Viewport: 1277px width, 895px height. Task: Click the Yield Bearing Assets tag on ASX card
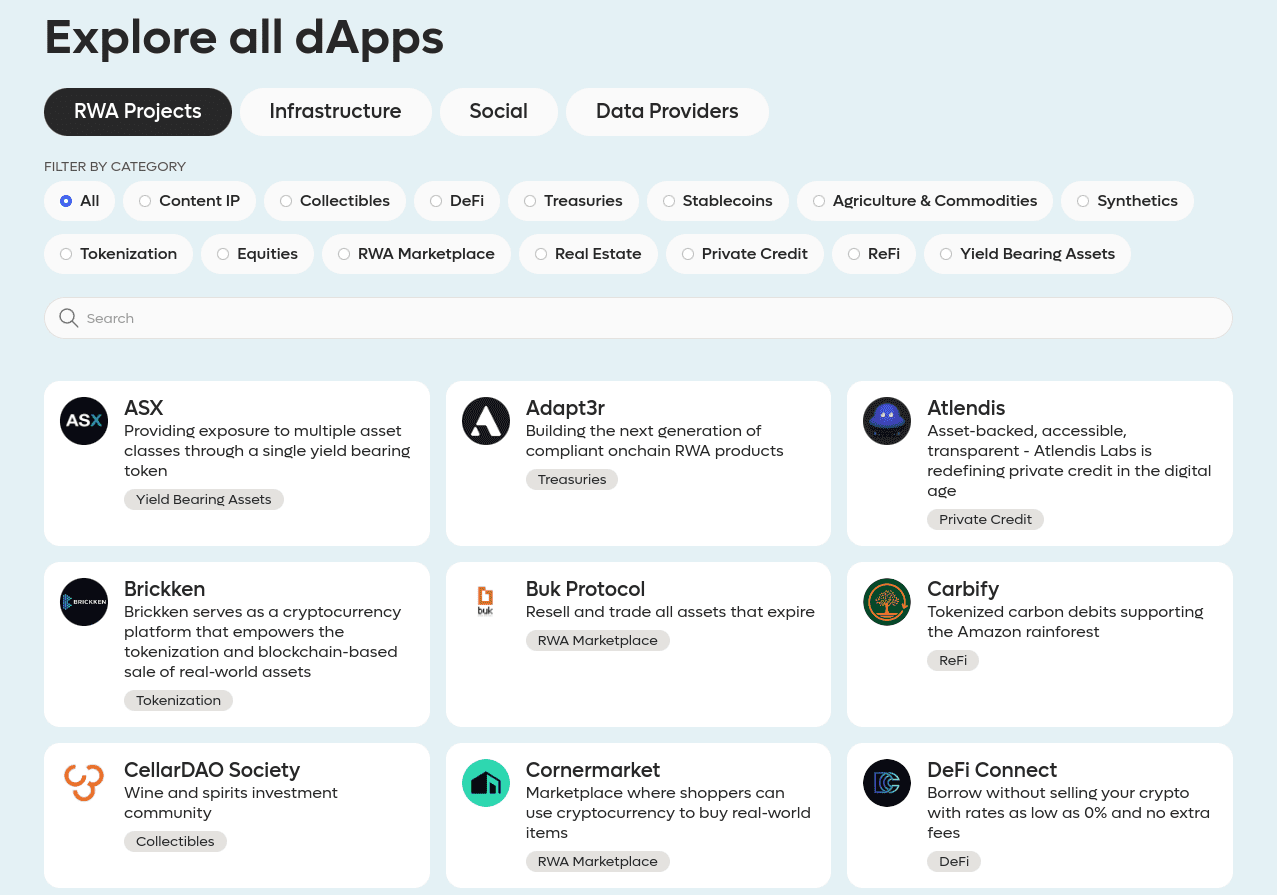point(204,499)
